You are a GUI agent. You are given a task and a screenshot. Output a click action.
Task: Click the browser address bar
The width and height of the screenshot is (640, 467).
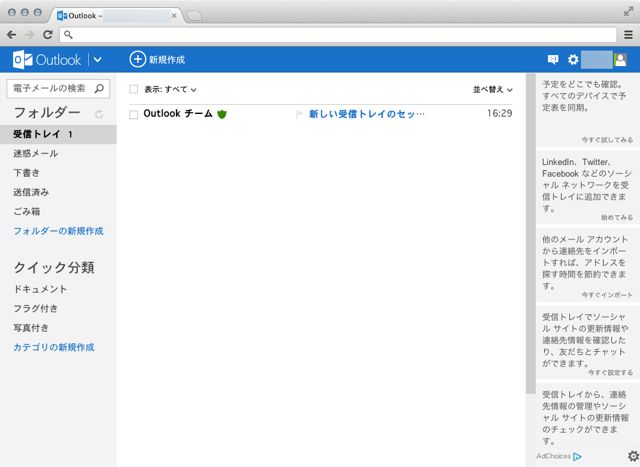(x=338, y=35)
